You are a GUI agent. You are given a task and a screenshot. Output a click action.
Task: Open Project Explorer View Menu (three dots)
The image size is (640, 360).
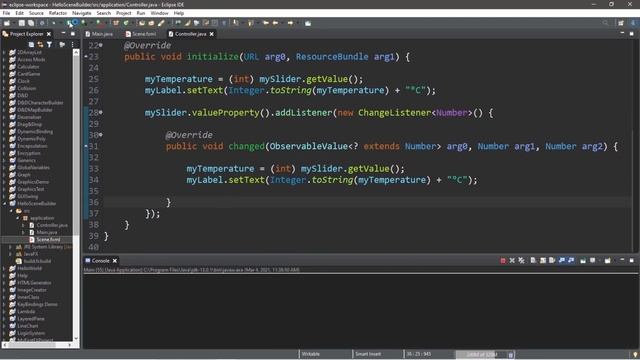click(73, 44)
